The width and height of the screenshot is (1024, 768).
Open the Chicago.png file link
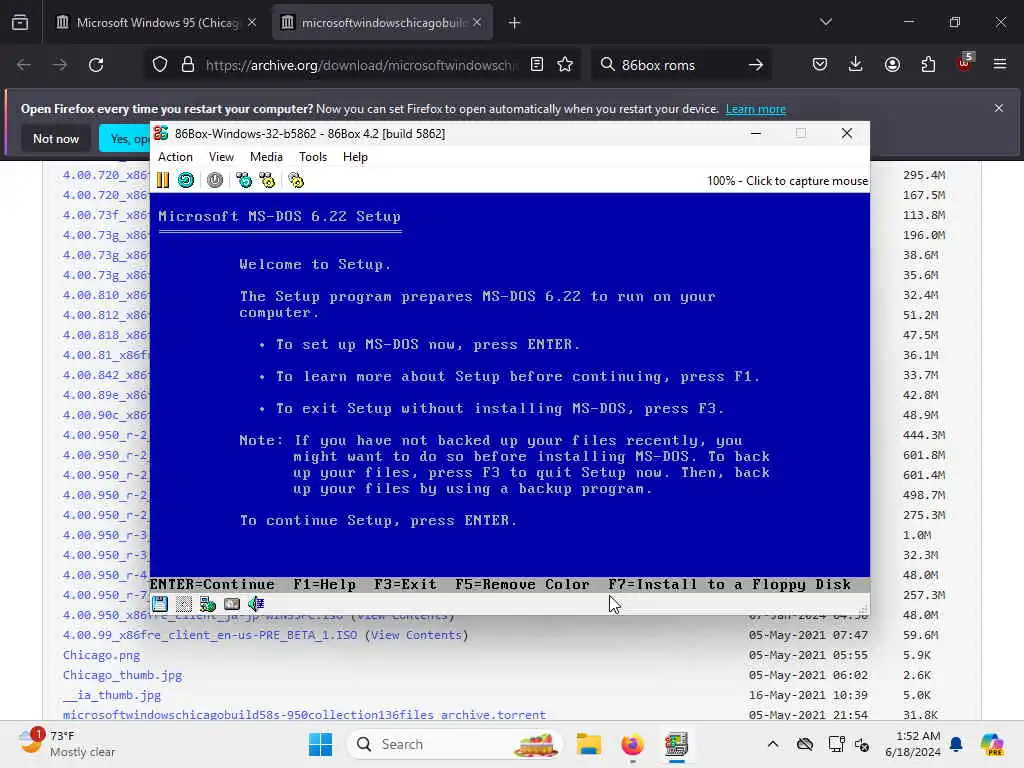(101, 655)
